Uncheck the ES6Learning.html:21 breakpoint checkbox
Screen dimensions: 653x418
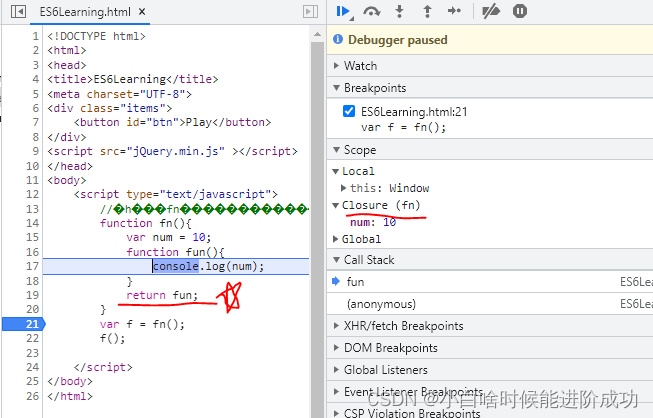[x=349, y=111]
